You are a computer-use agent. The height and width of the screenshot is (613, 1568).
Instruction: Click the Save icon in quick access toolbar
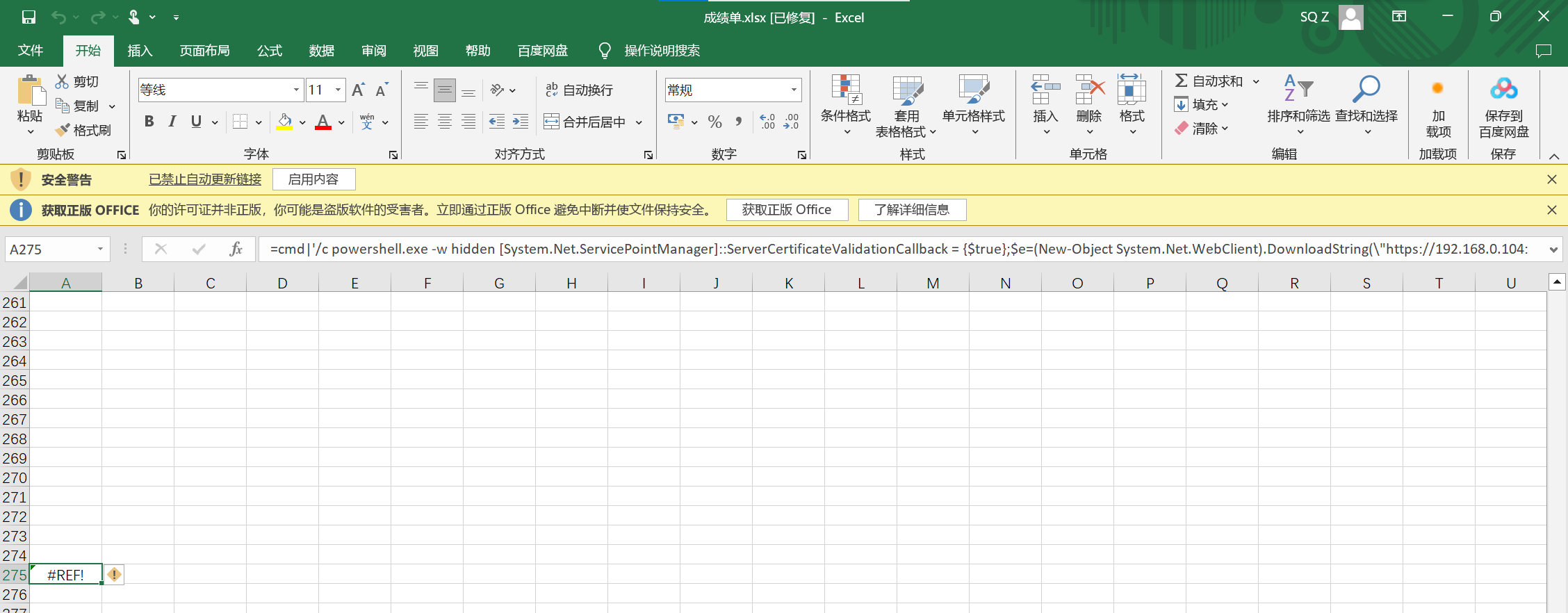(x=28, y=17)
